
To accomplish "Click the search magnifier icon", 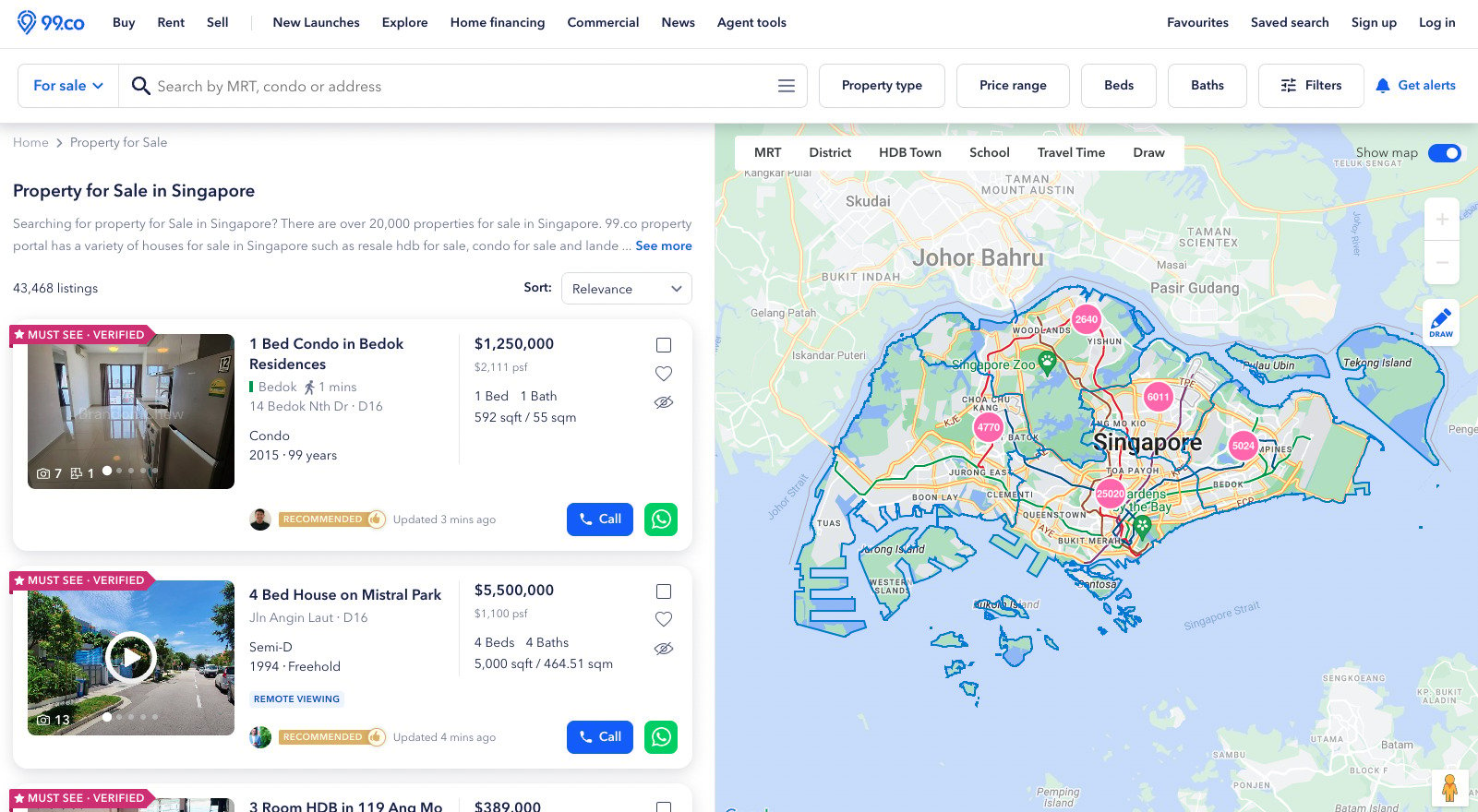I will tap(140, 86).
